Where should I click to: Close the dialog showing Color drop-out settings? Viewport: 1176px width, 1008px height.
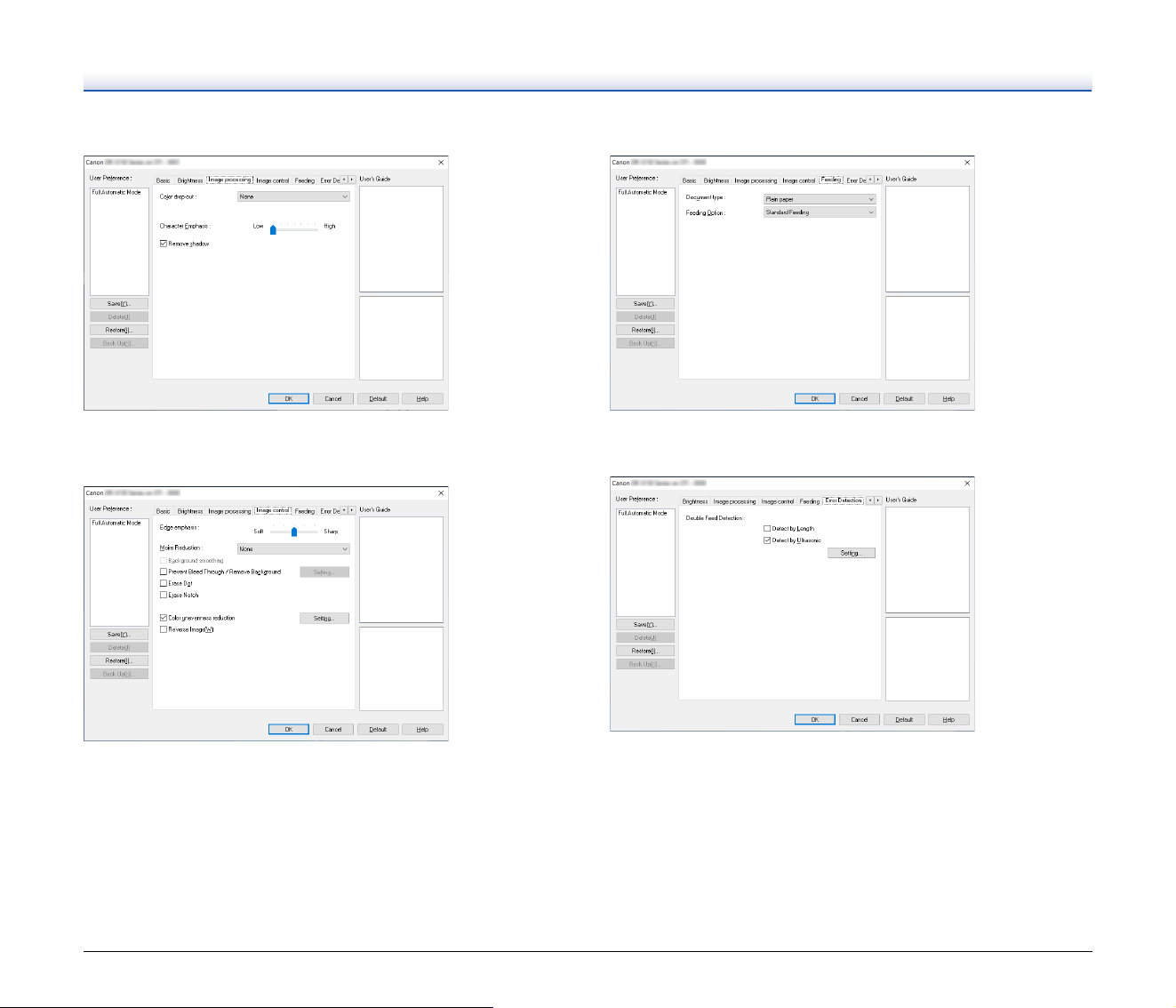[x=441, y=163]
